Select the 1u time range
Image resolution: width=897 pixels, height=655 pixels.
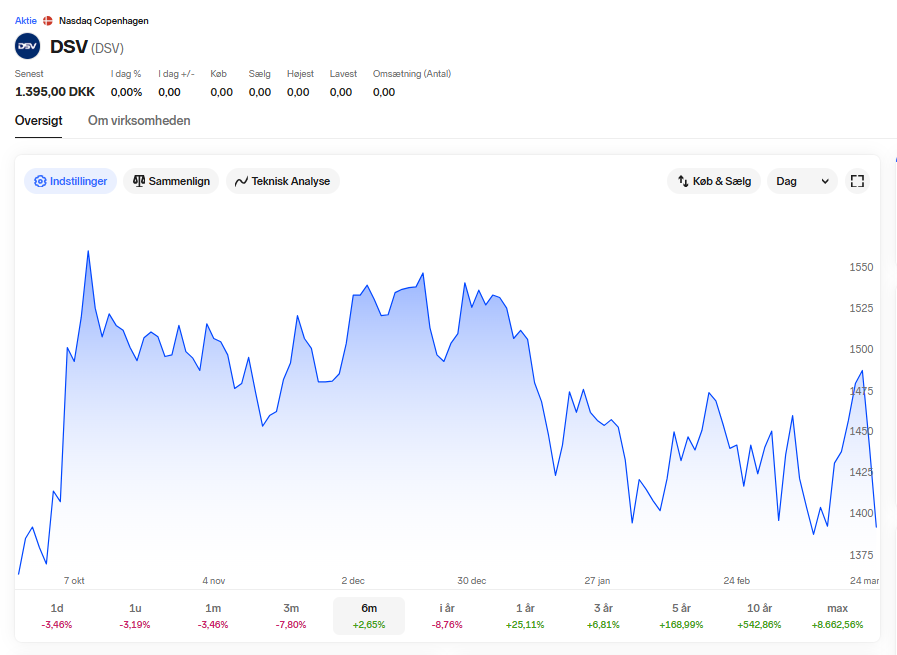click(x=135, y=616)
